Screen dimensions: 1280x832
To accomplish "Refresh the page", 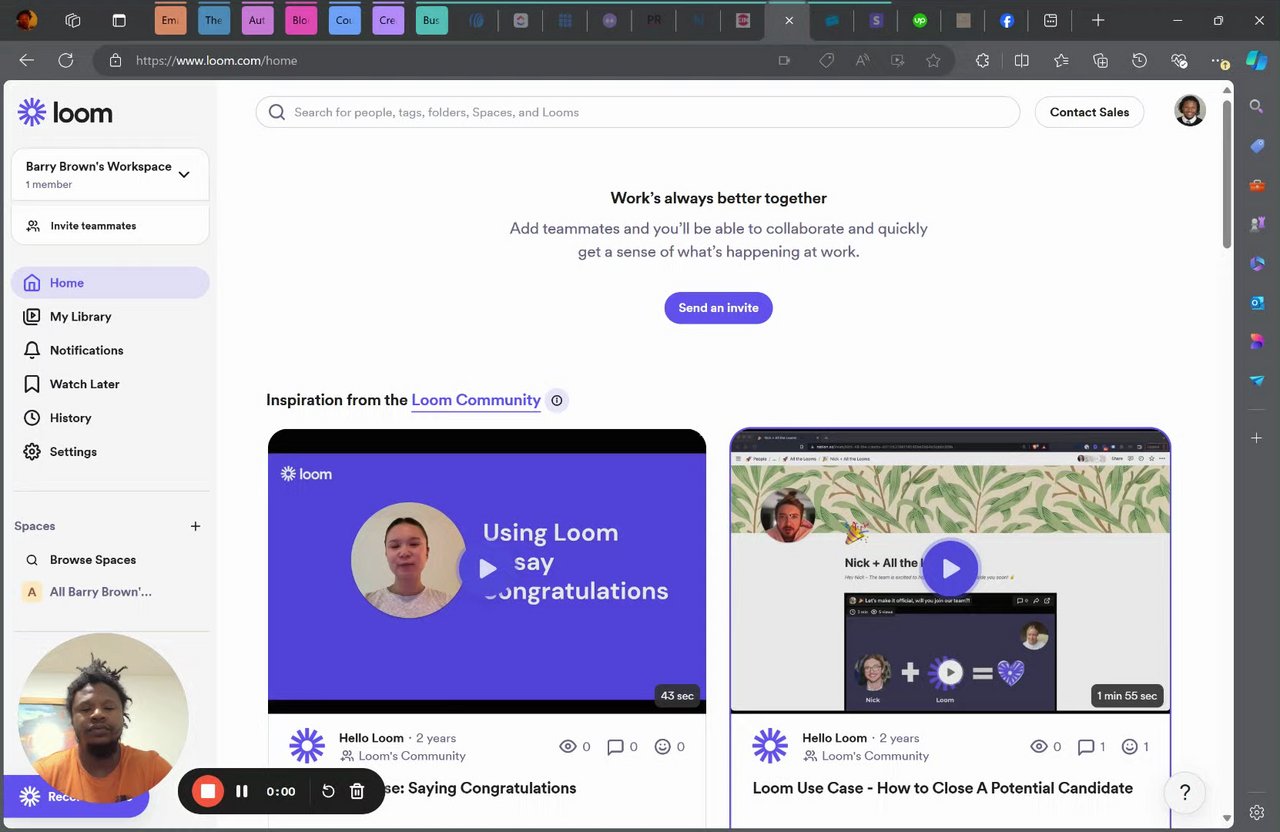I will point(66,60).
